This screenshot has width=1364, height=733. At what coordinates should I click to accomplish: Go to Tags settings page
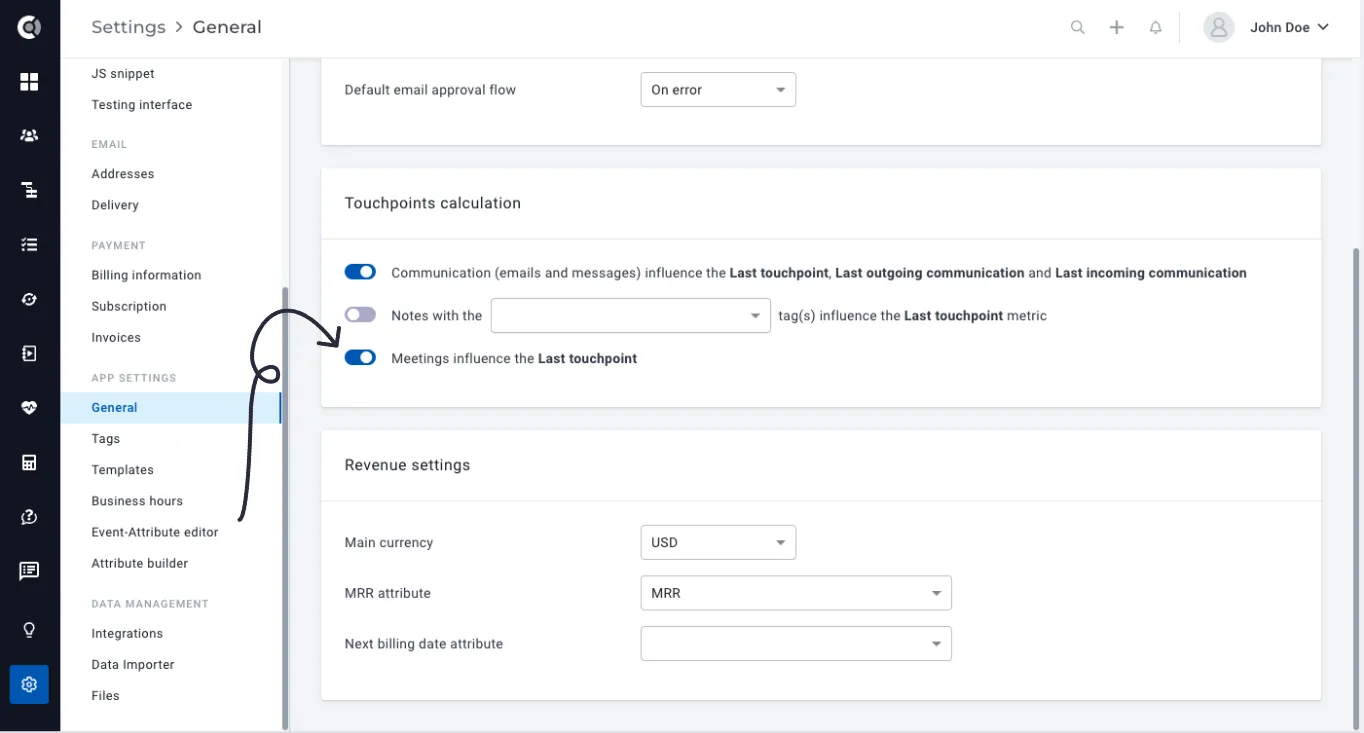(106, 439)
